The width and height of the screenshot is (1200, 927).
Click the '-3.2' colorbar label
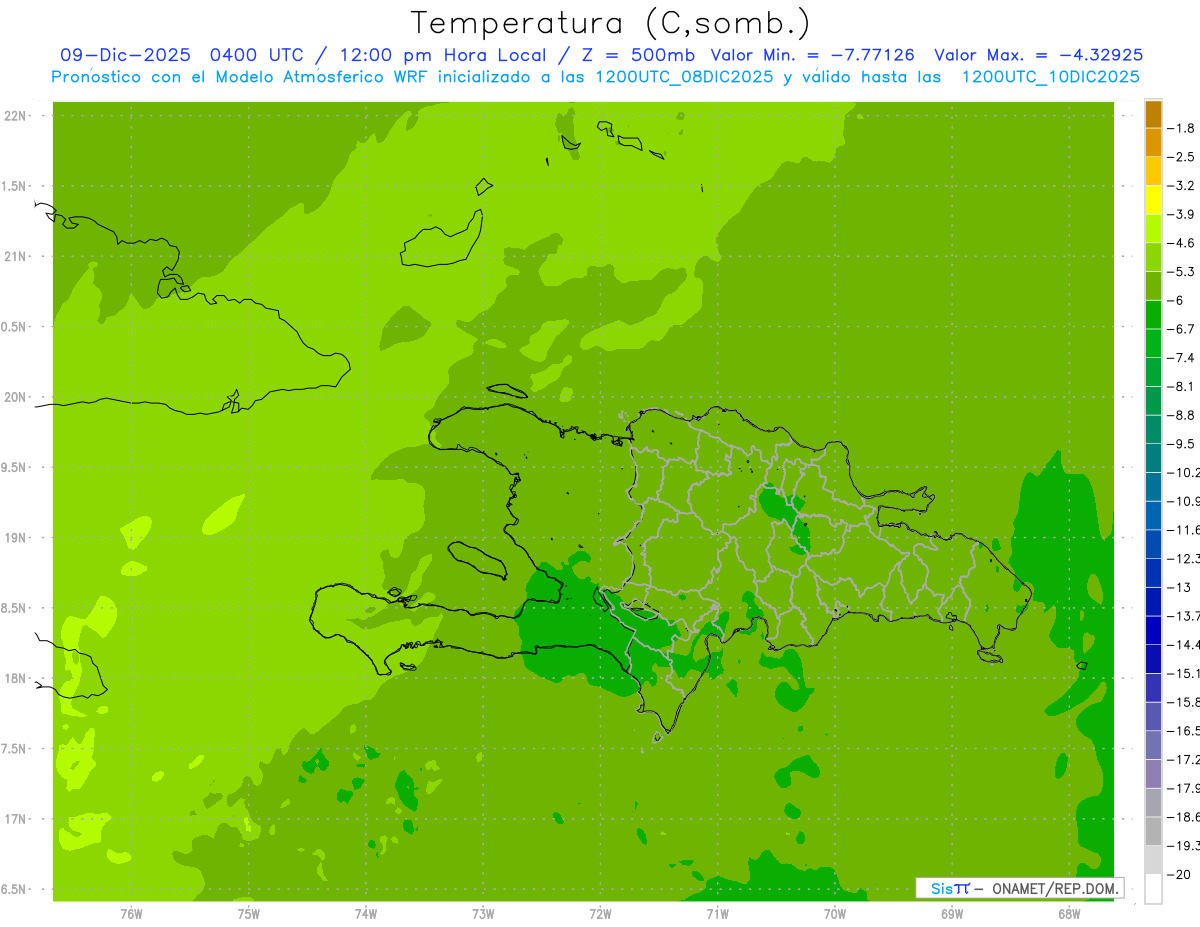click(x=1181, y=186)
